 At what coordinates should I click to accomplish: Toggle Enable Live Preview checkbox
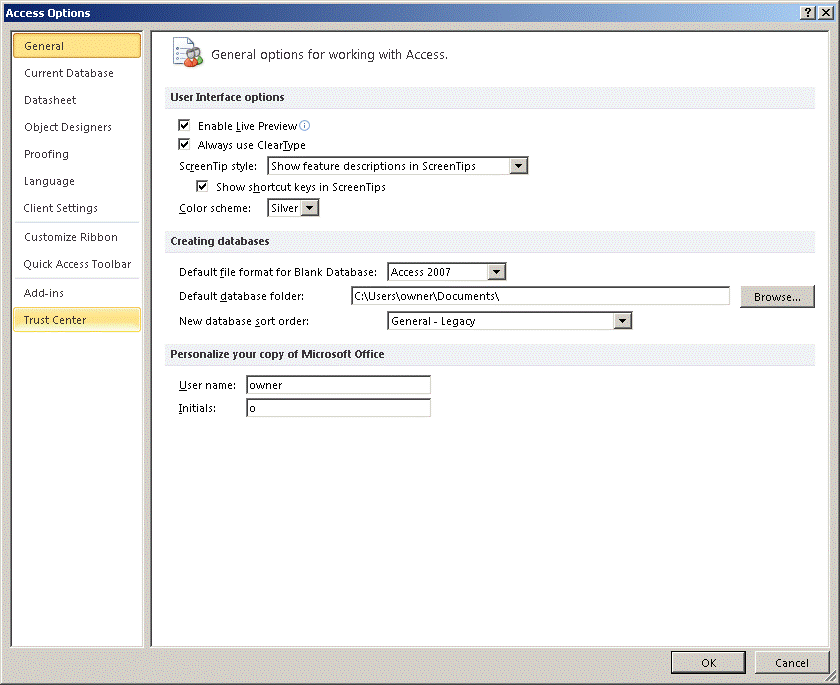(184, 126)
